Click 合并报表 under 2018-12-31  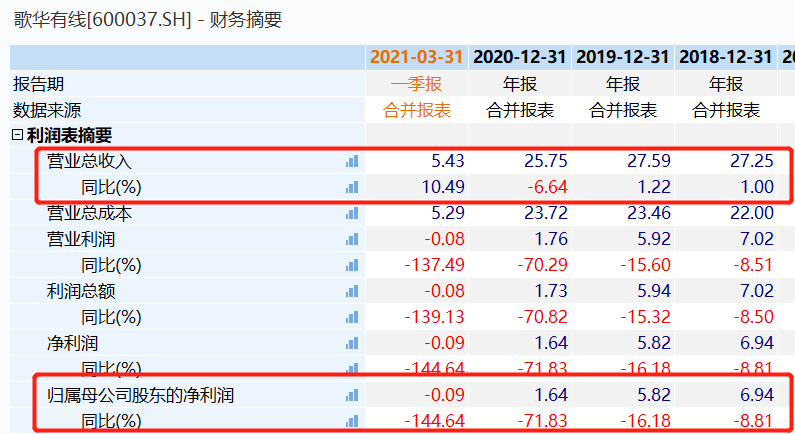point(726,110)
